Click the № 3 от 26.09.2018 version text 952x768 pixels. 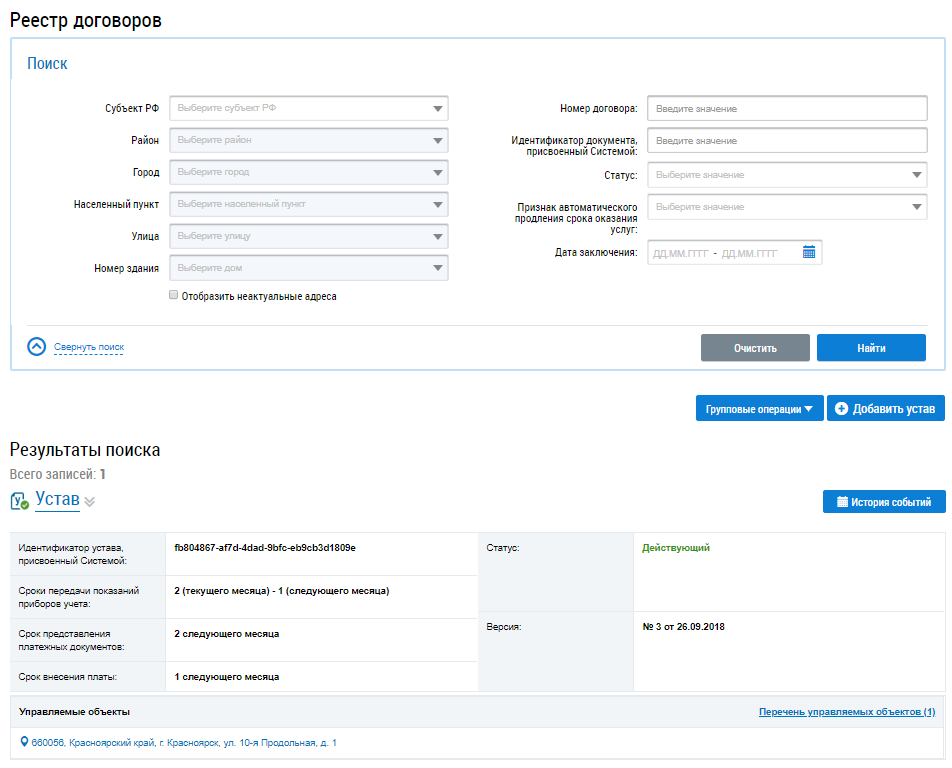[x=684, y=627]
